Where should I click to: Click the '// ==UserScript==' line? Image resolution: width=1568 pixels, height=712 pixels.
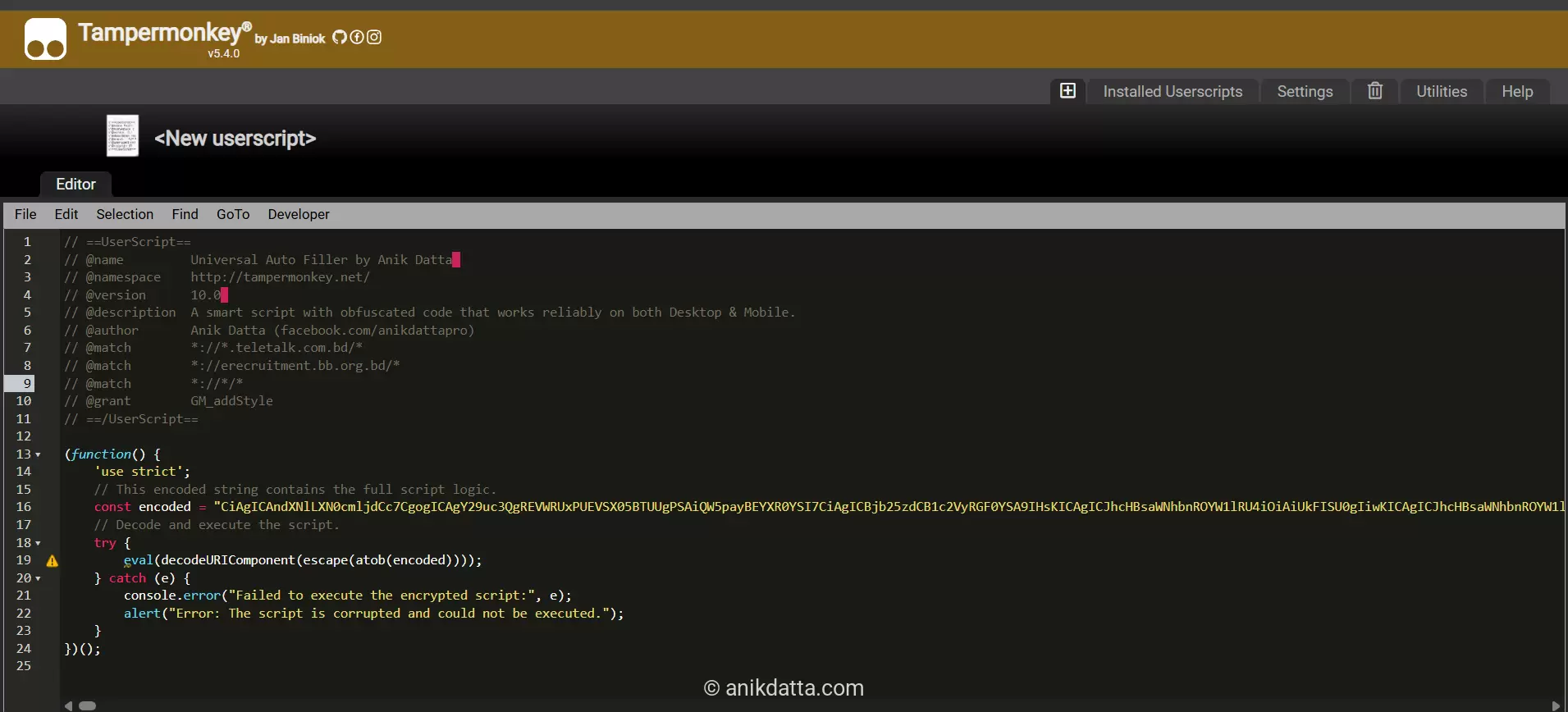point(127,242)
